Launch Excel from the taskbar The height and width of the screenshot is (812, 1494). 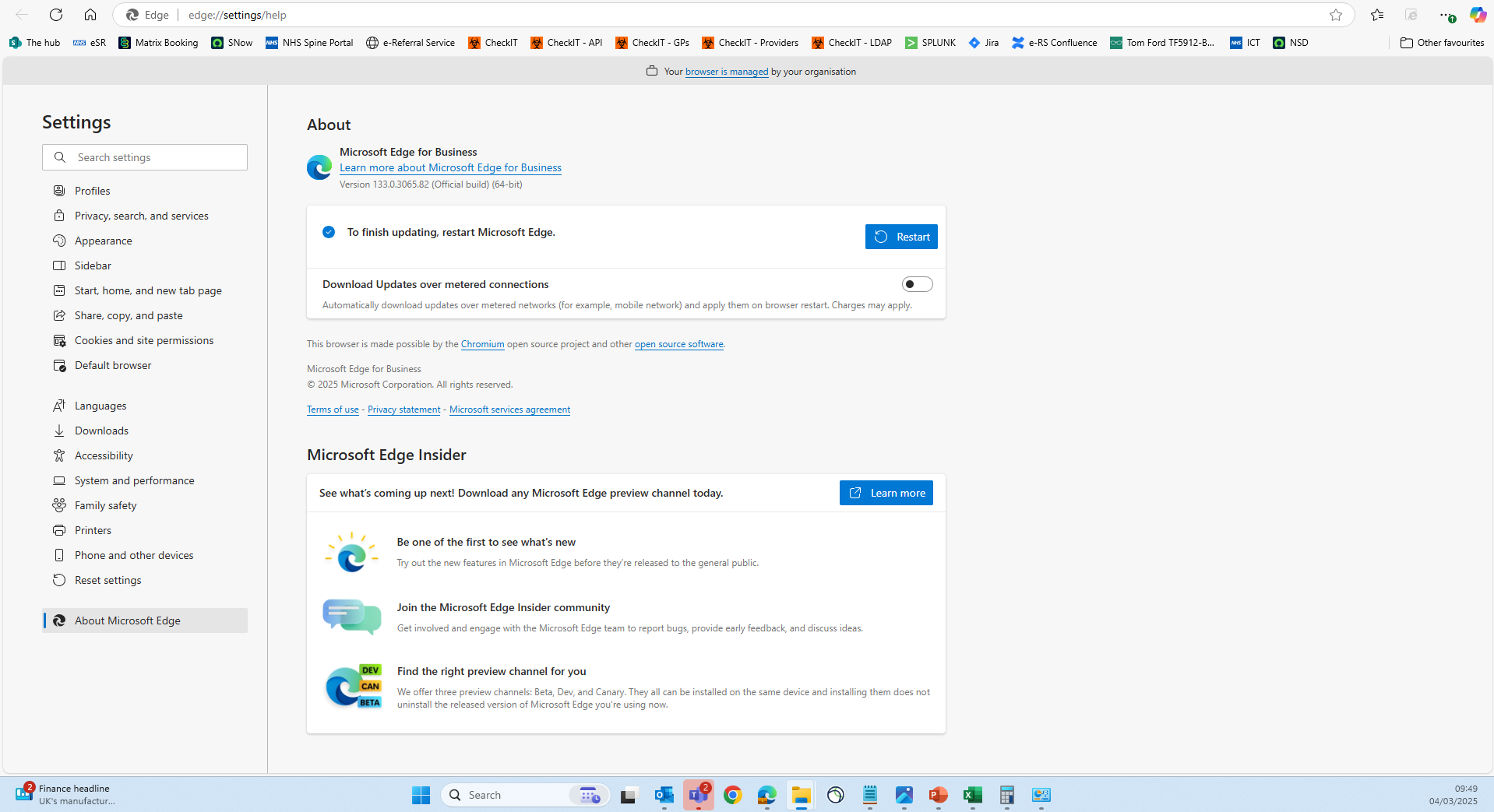point(972,795)
